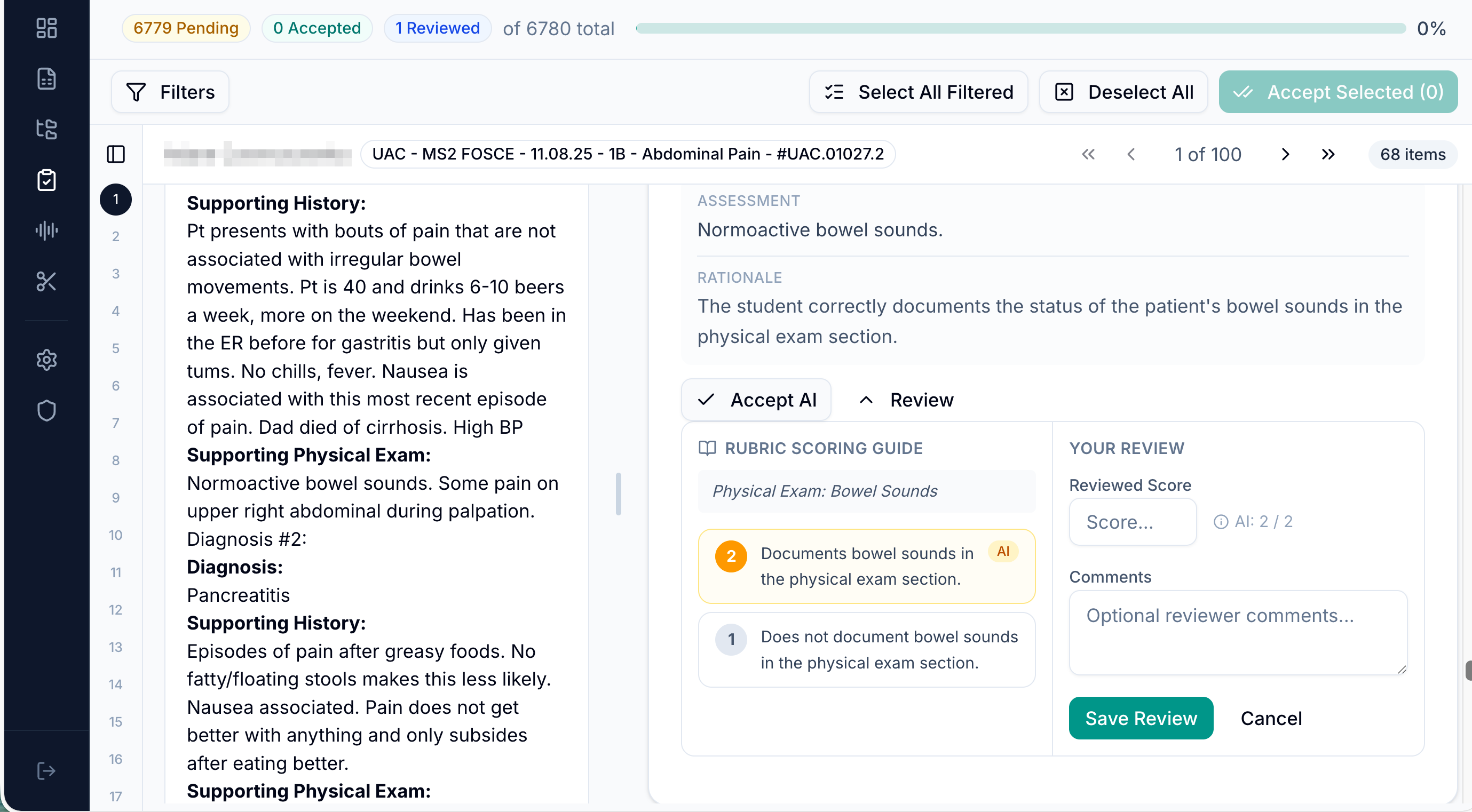Jump to item number 12 in list
The height and width of the screenshot is (812, 1472).
[x=116, y=610]
